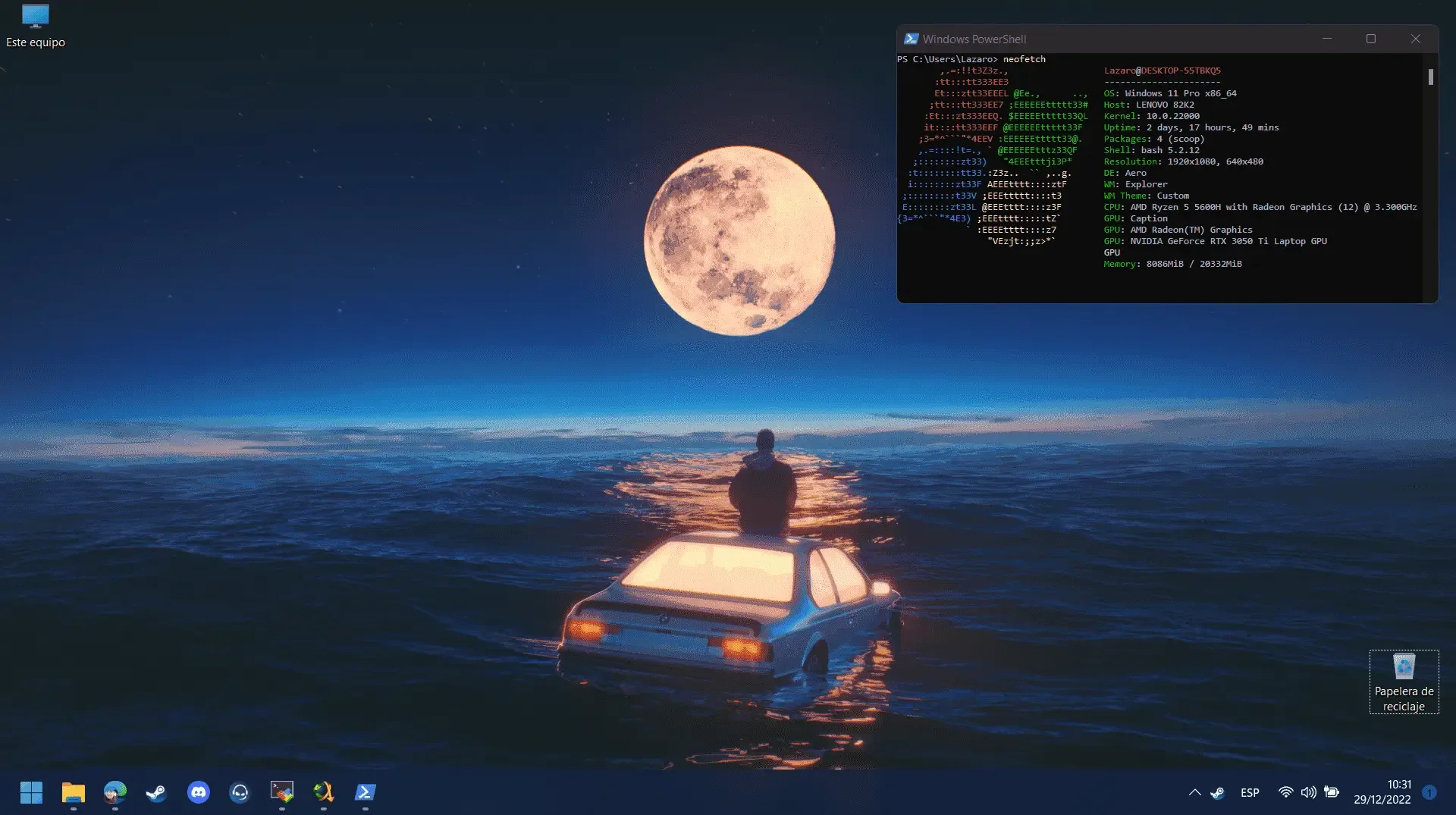
Task: Launch Microsoft Edge from the taskbar
Action: point(115,792)
